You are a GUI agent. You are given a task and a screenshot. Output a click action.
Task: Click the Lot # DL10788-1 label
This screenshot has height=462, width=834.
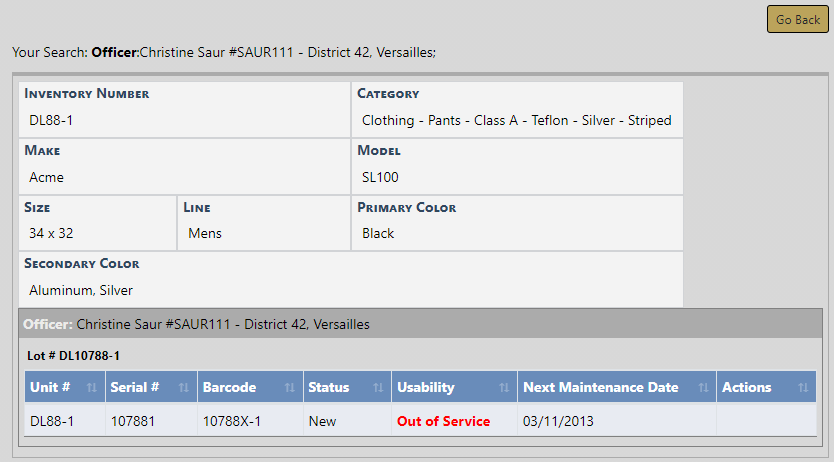click(74, 355)
